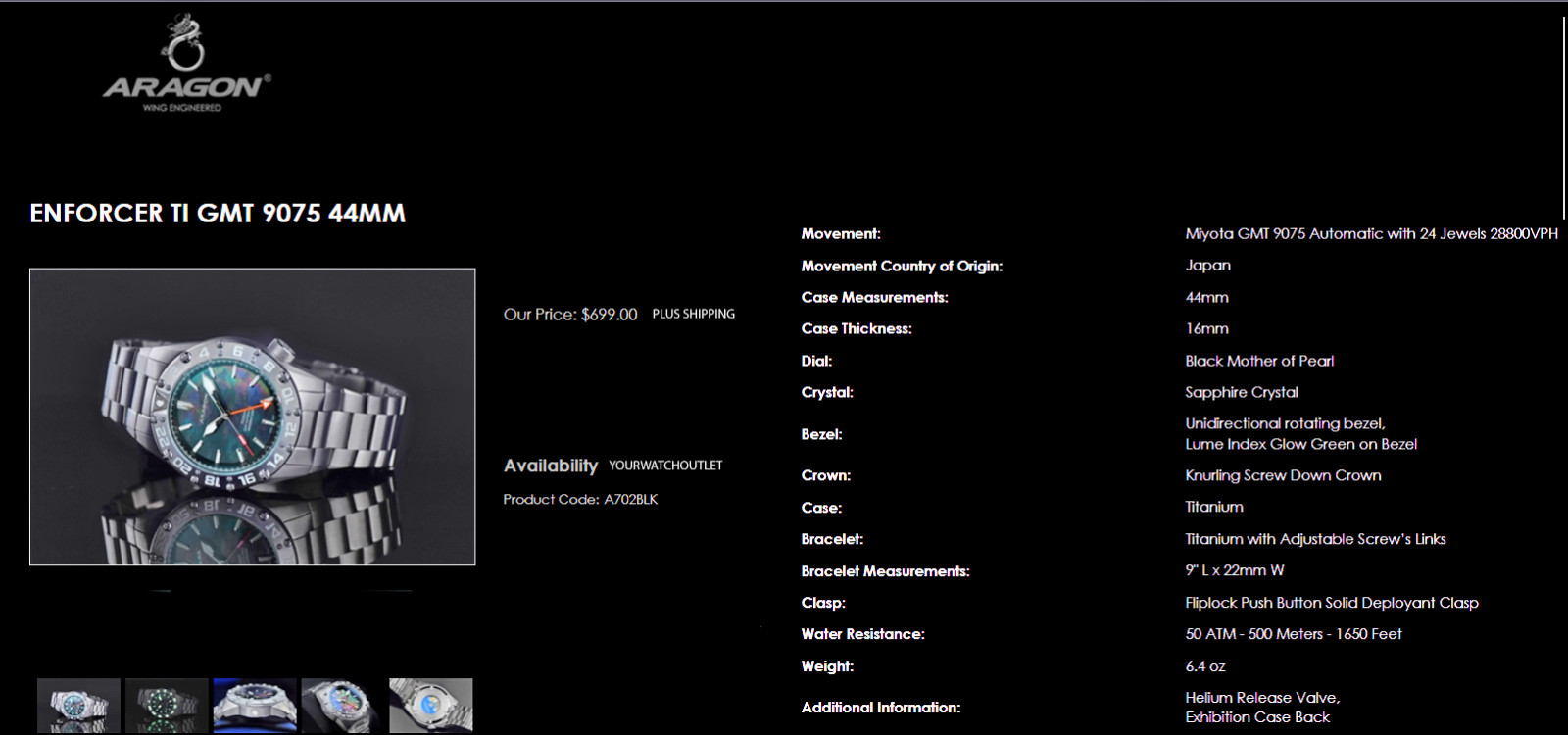Viewport: 1568px width, 735px height.
Task: Click the Knurling Screw Down Crown value
Action: (1283, 476)
